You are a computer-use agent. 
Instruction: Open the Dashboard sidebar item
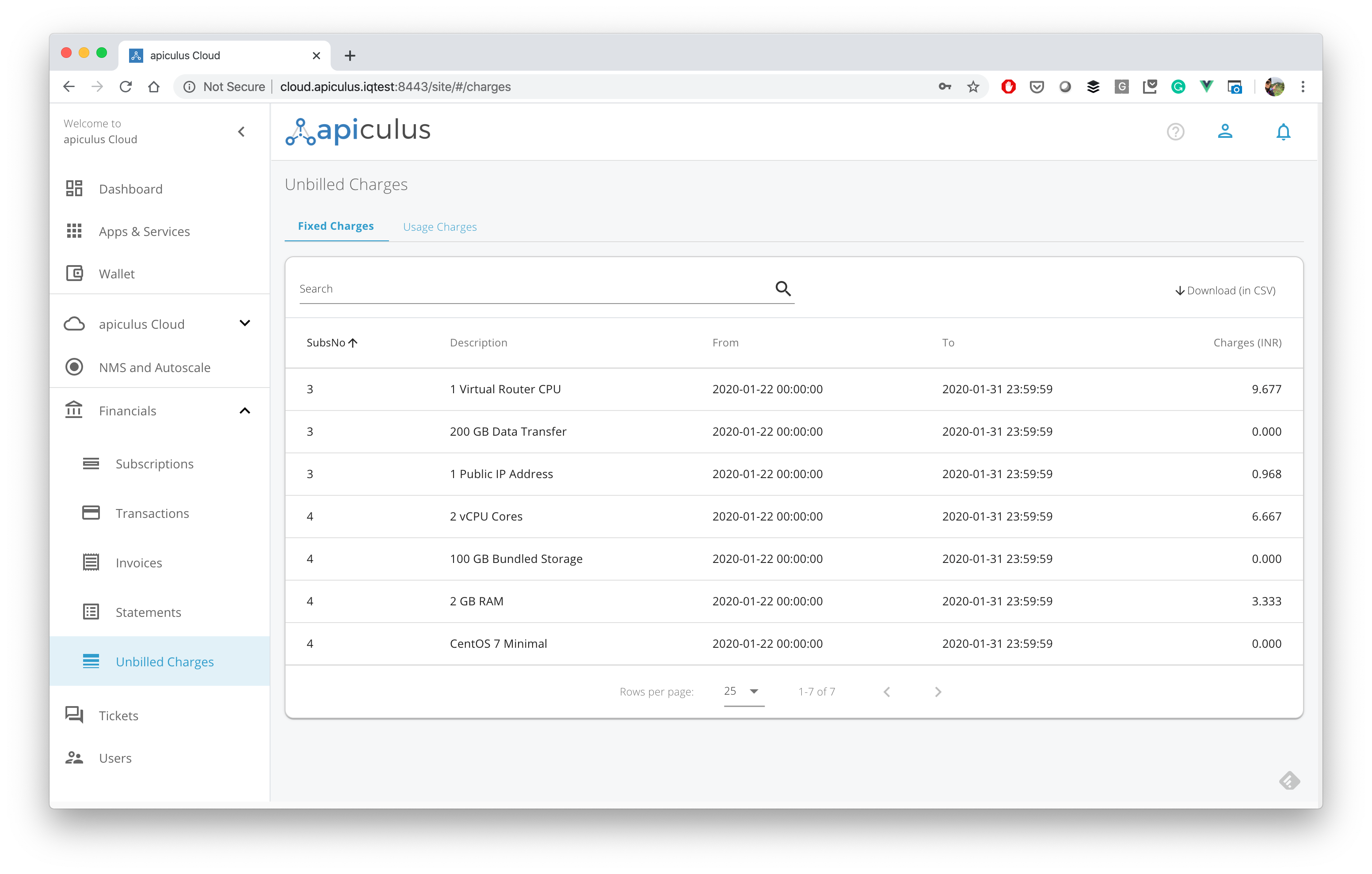pyautogui.click(x=160, y=189)
